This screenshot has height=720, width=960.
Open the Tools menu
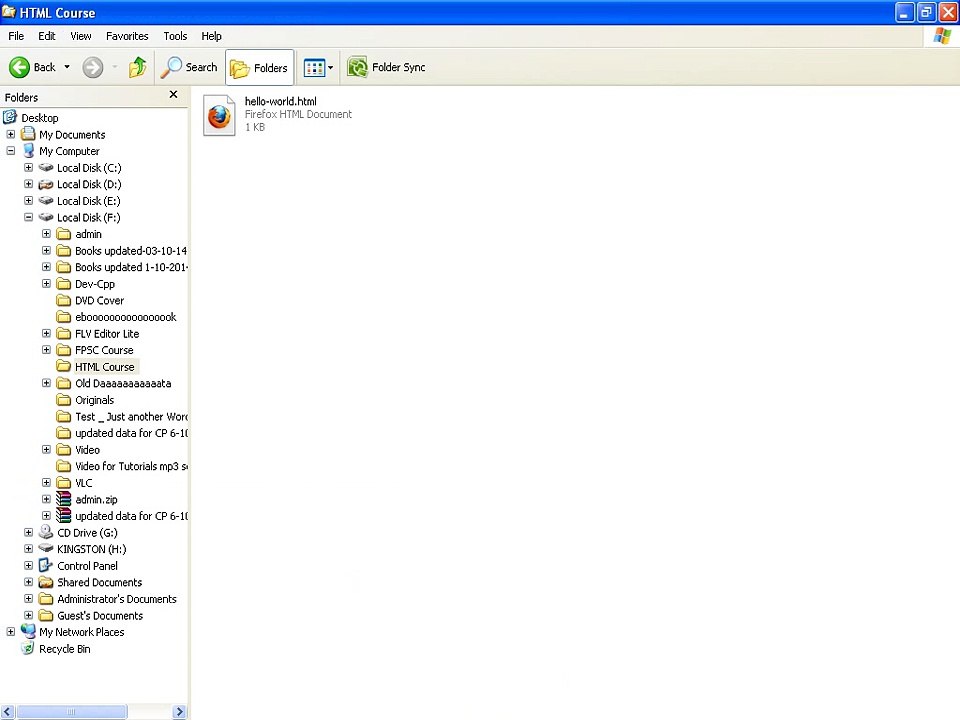pyautogui.click(x=175, y=36)
